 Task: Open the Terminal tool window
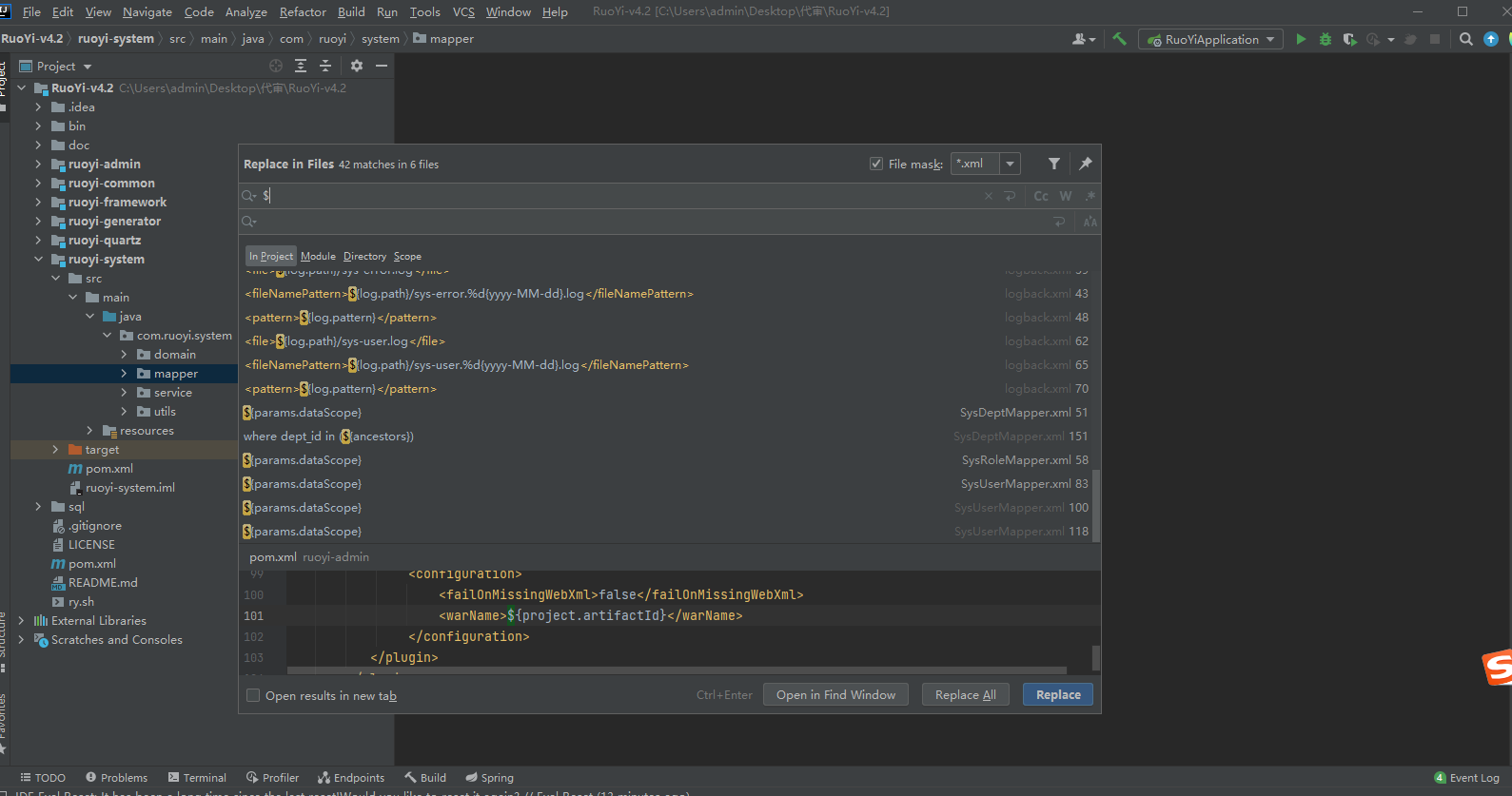(197, 778)
